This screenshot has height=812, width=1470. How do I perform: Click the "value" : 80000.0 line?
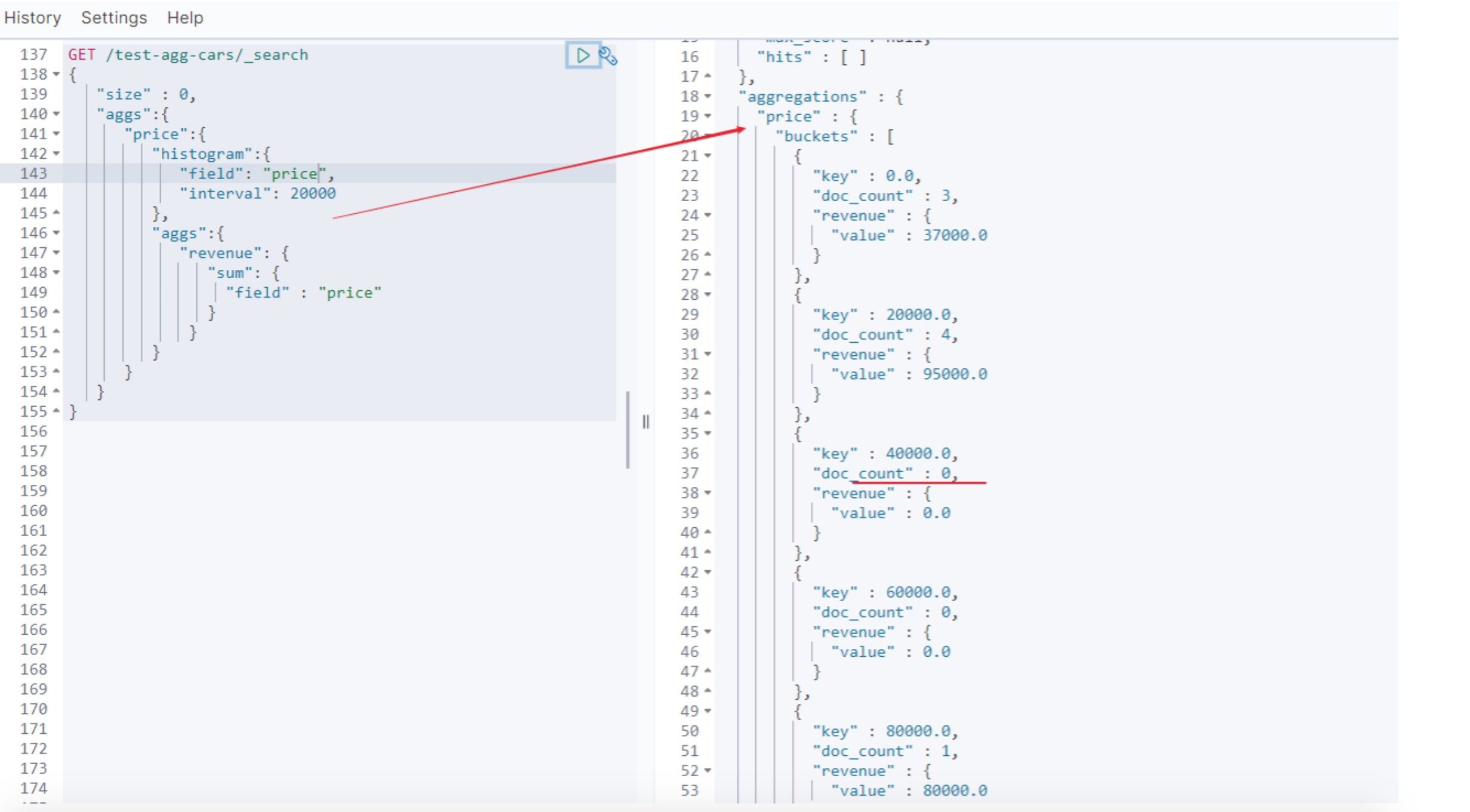[x=909, y=791]
